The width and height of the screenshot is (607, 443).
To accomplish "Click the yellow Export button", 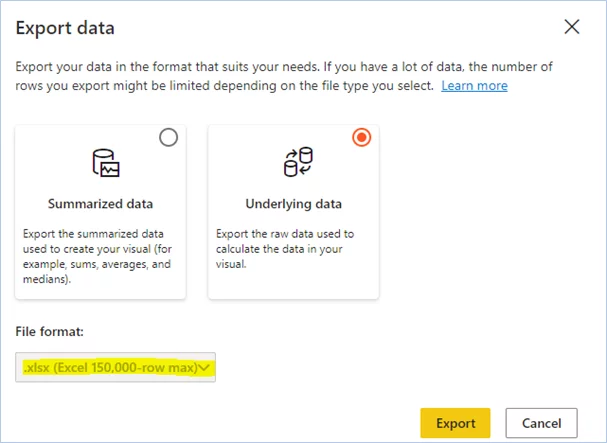I will point(455,423).
